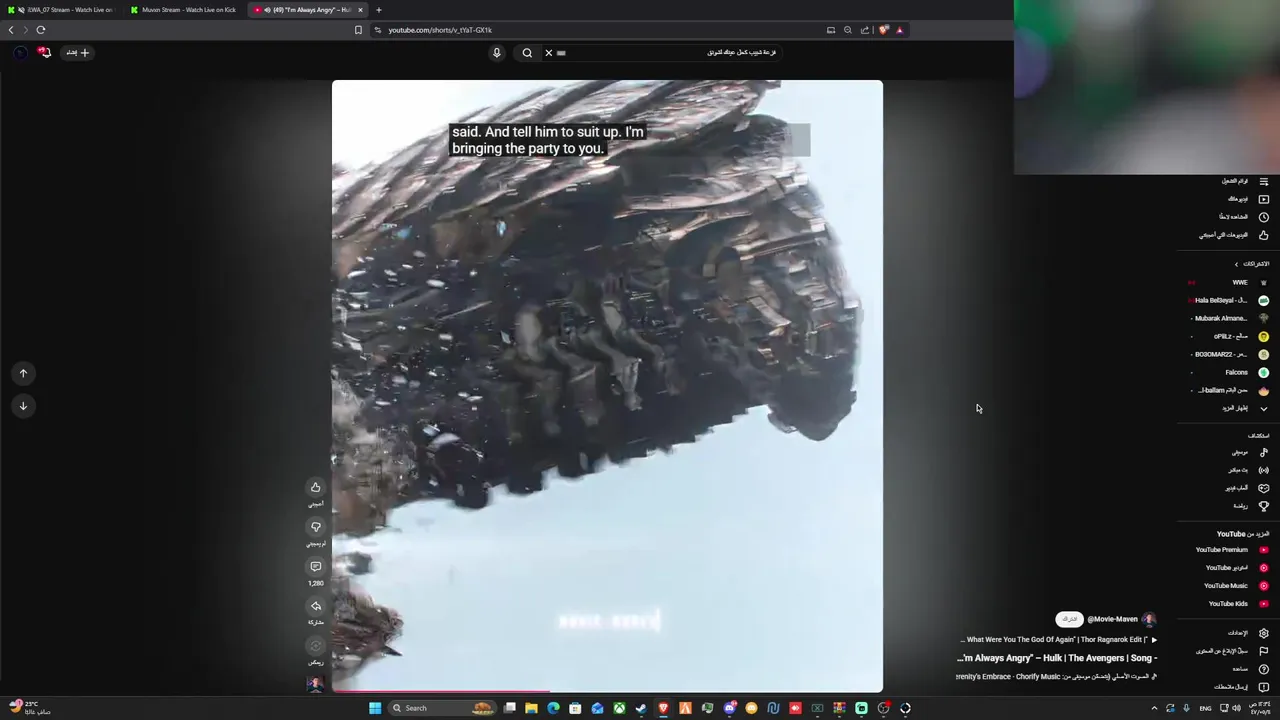The image size is (1280, 720).
Task: Open Report history flag entry
Action: click(x=1232, y=651)
